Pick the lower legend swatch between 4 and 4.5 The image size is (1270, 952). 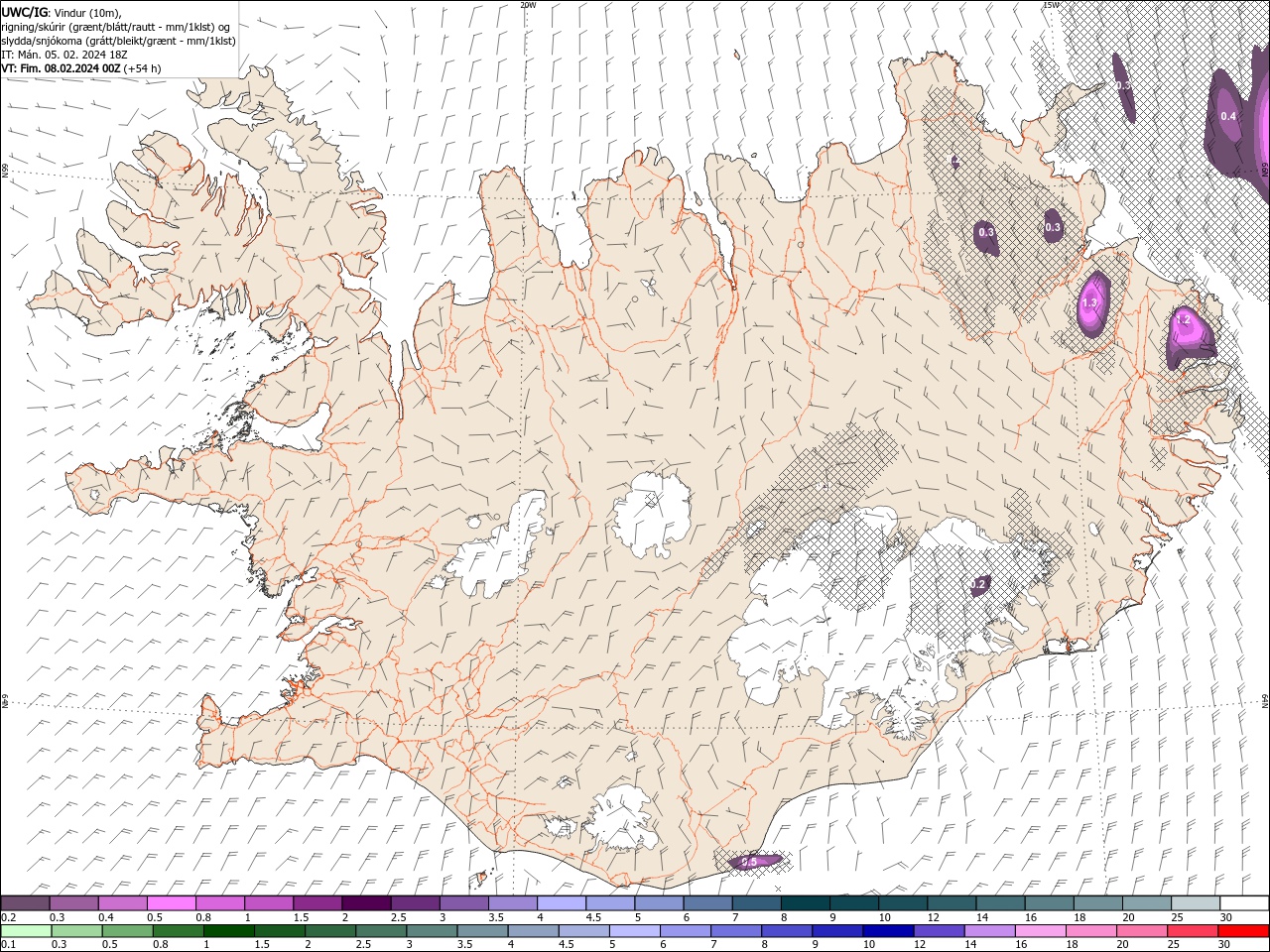pyautogui.click(x=533, y=930)
